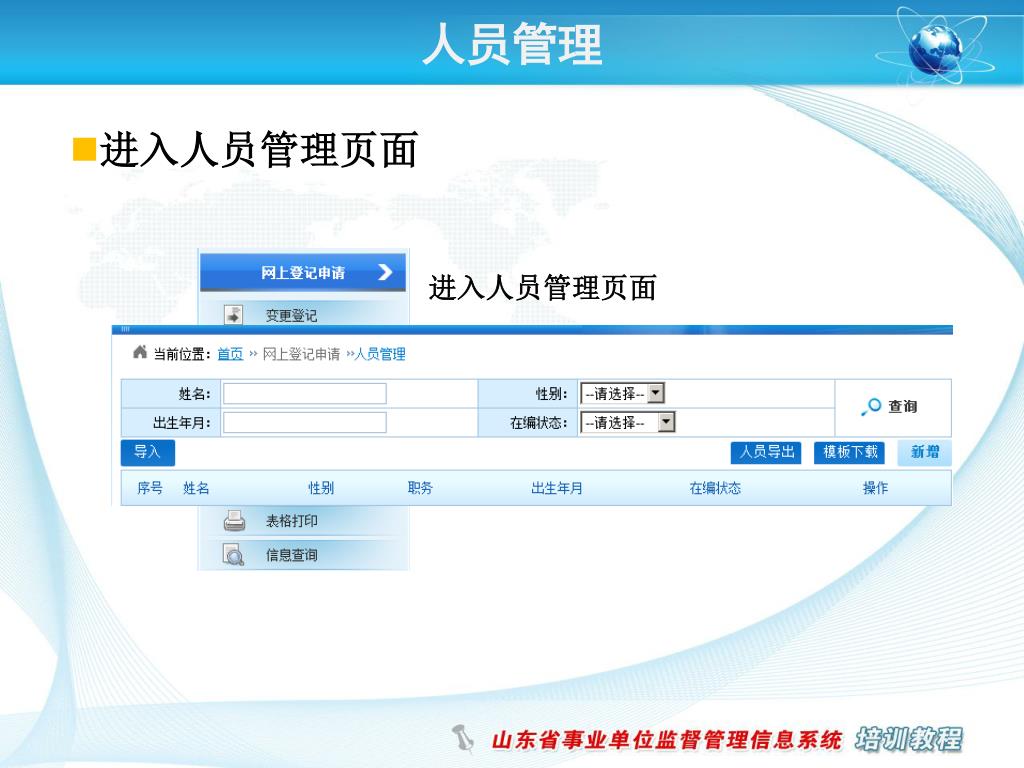Click the 变更登记 arrow icon

click(233, 315)
